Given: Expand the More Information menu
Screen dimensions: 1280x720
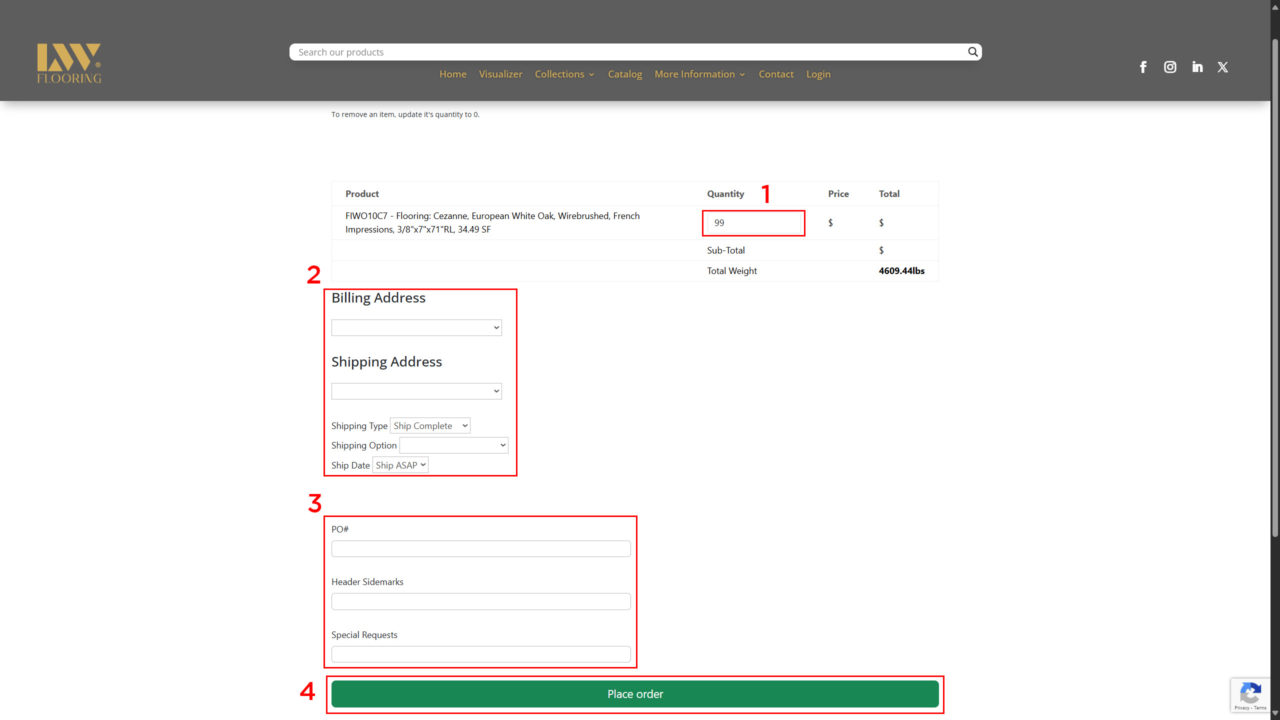Looking at the screenshot, I should [x=699, y=73].
